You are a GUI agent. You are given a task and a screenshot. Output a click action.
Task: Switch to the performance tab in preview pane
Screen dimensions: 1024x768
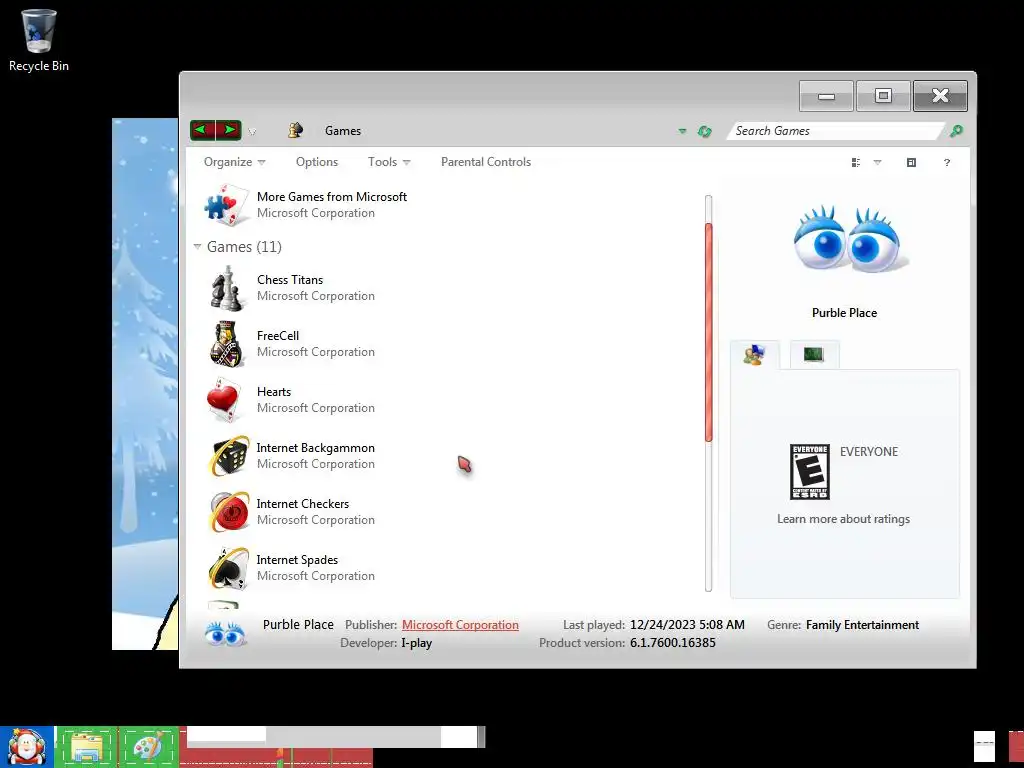click(x=814, y=355)
